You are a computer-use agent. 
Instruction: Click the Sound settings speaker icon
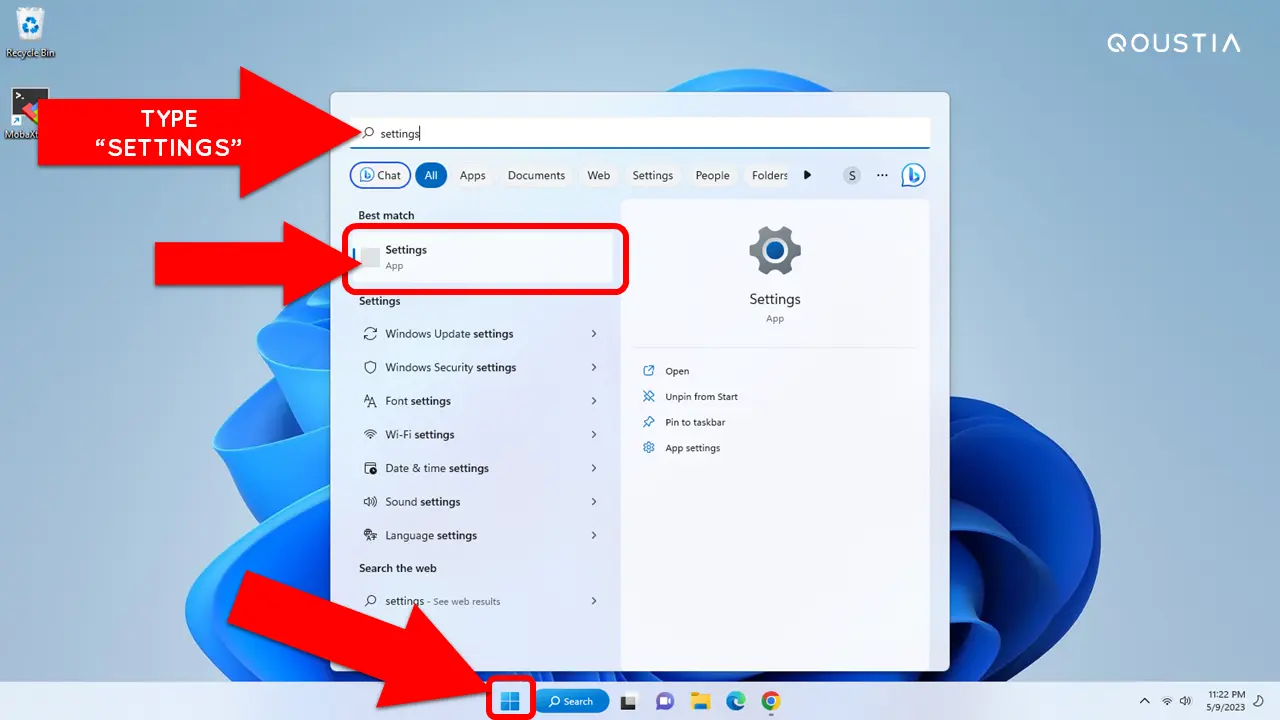pyautogui.click(x=370, y=502)
